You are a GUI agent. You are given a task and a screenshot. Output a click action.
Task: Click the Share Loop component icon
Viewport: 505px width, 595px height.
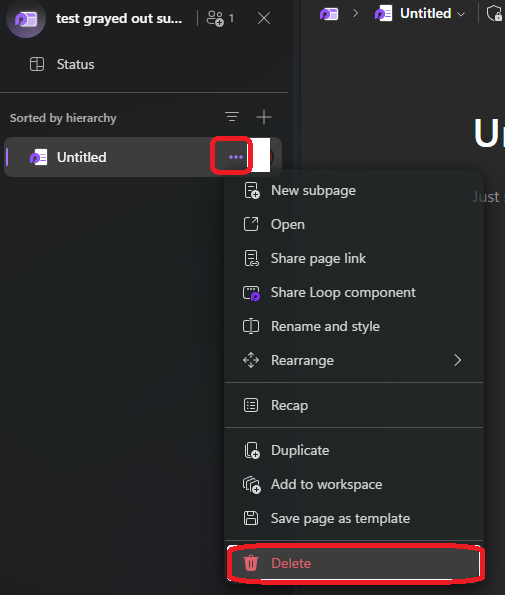251,293
